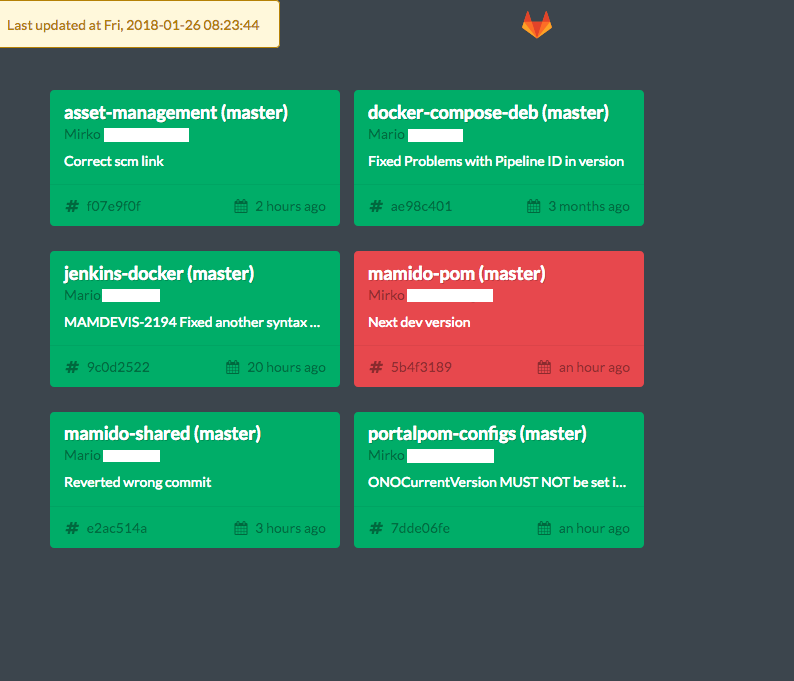Click calendar icon in mamido-pom card
This screenshot has height=681, width=794.
point(544,367)
